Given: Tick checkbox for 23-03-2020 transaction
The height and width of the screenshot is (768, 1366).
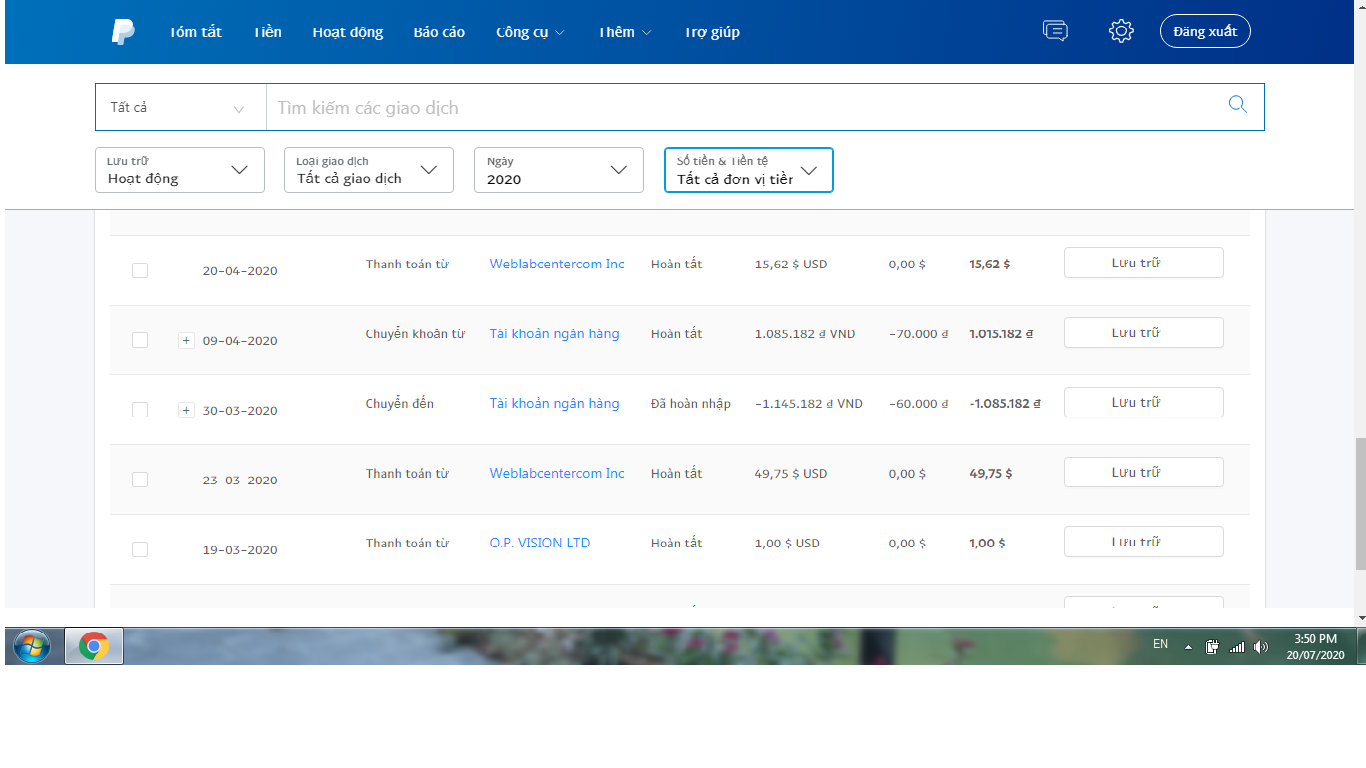Looking at the screenshot, I should tap(140, 480).
